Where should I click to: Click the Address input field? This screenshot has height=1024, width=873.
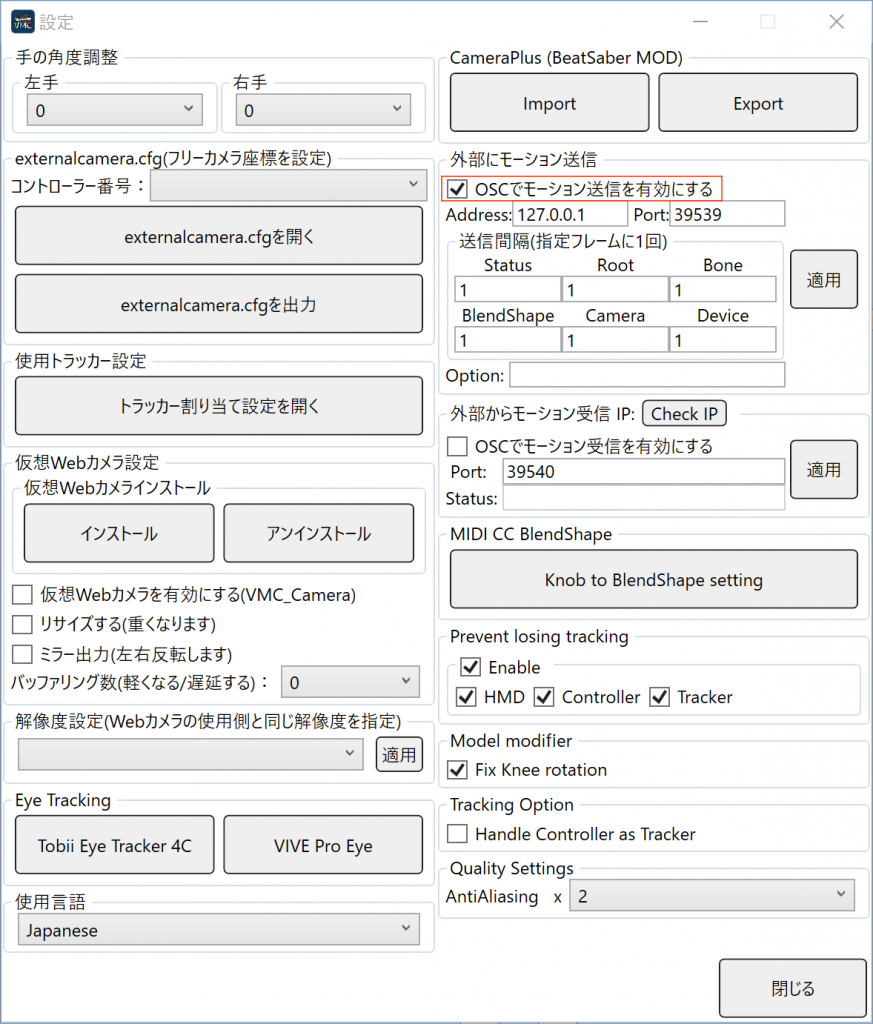pos(569,214)
